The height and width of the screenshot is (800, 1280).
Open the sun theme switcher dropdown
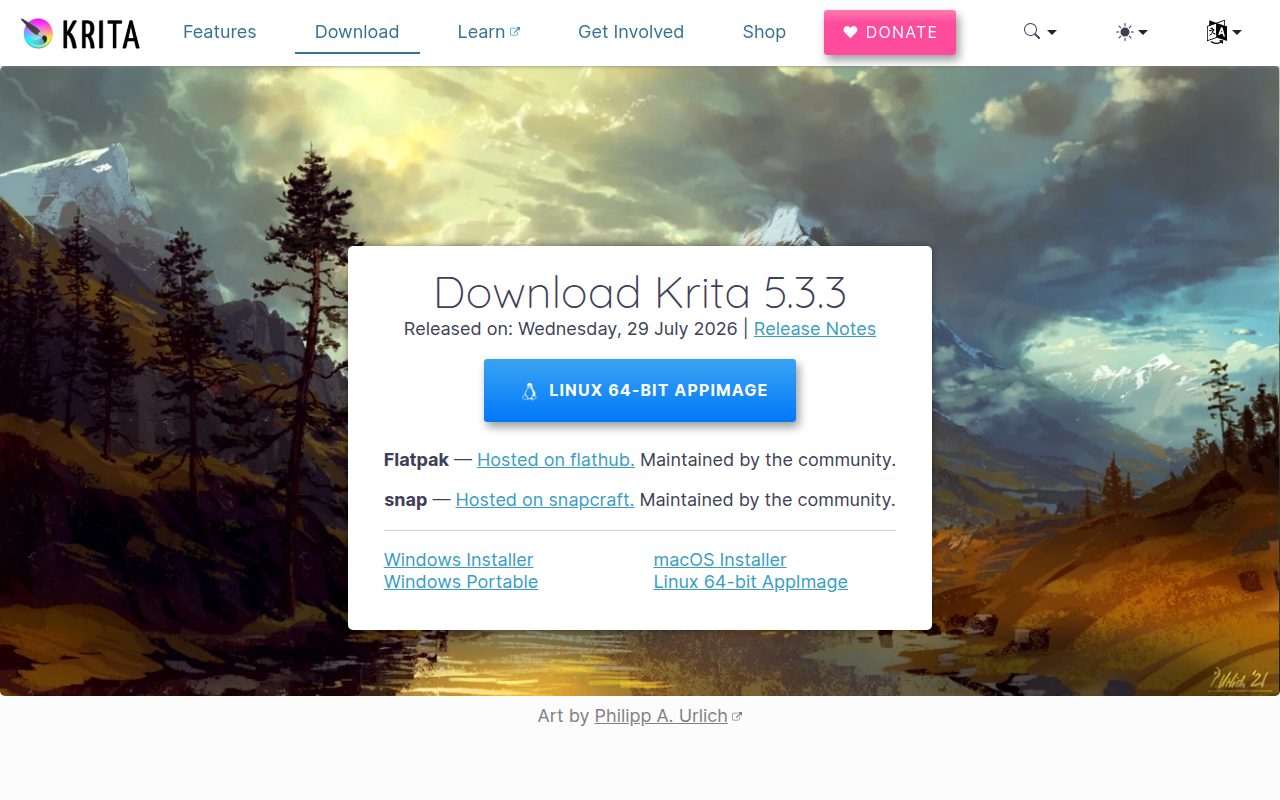point(1131,32)
